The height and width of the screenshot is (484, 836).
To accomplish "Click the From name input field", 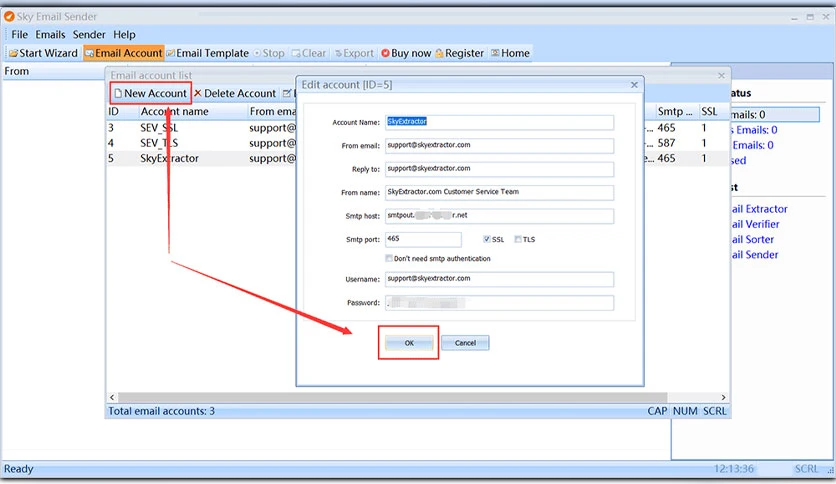I will point(499,192).
